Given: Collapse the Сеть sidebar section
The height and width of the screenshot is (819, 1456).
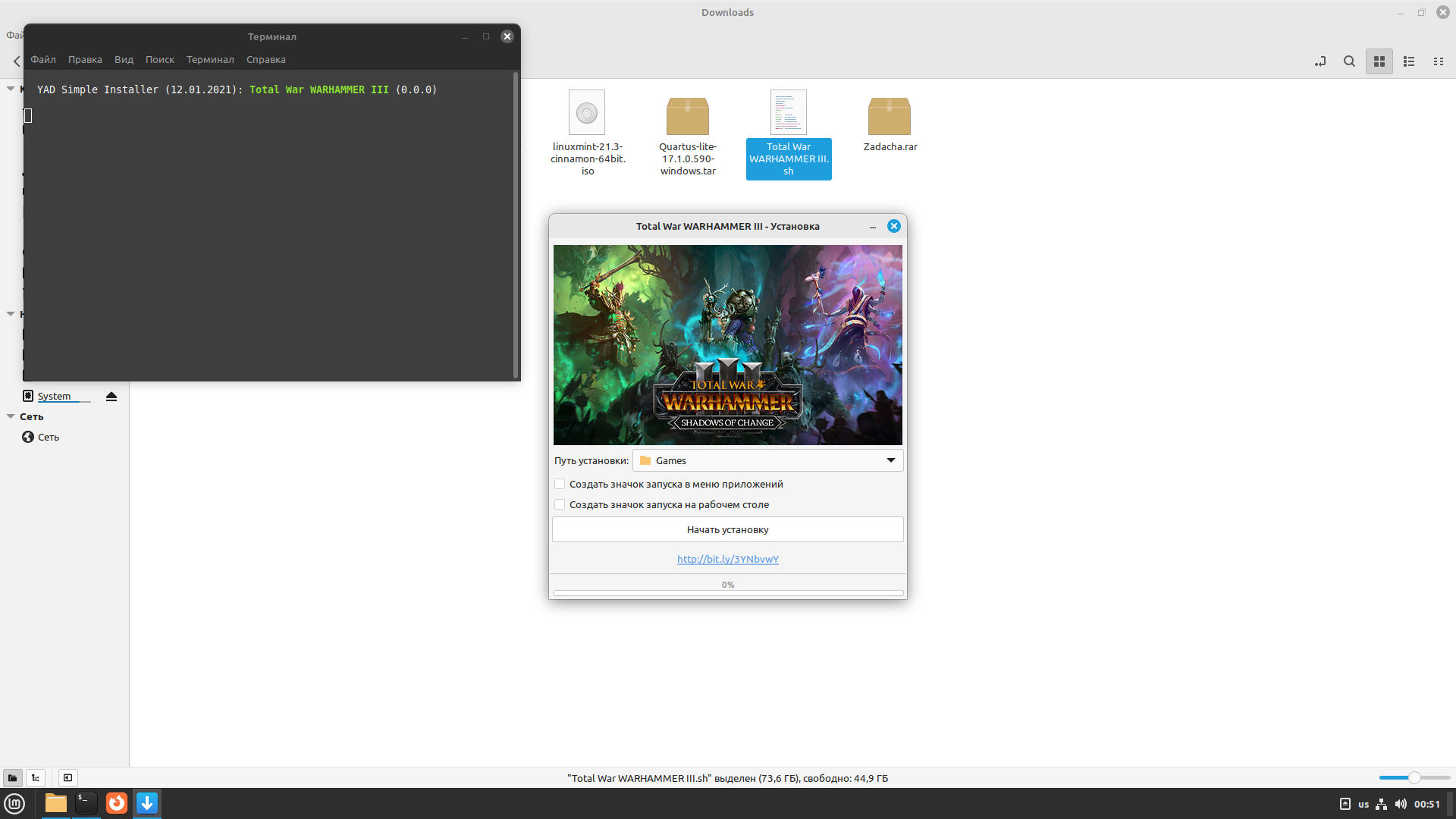Looking at the screenshot, I should [x=11, y=416].
